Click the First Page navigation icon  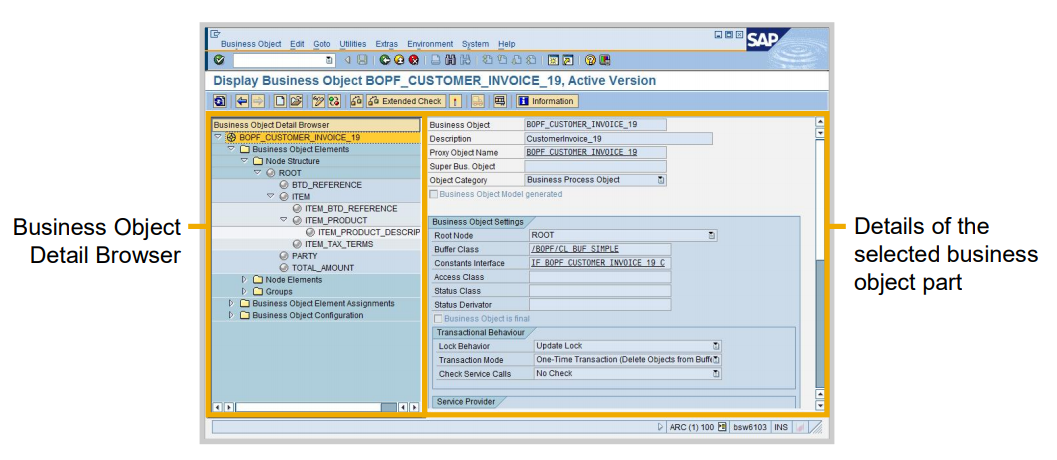point(487,60)
